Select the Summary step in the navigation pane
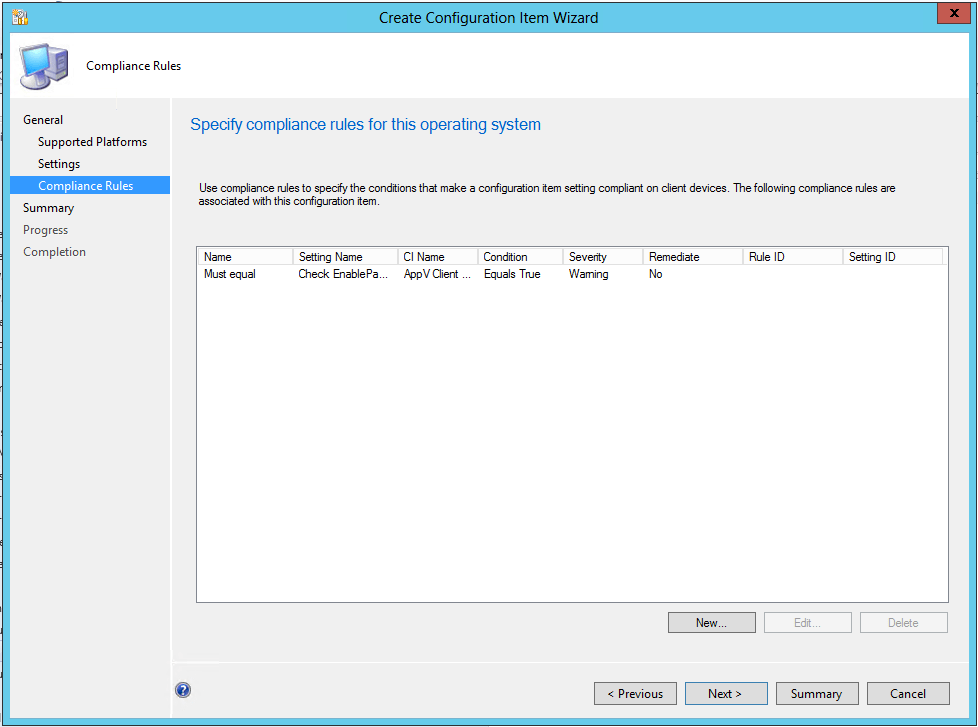 48,207
